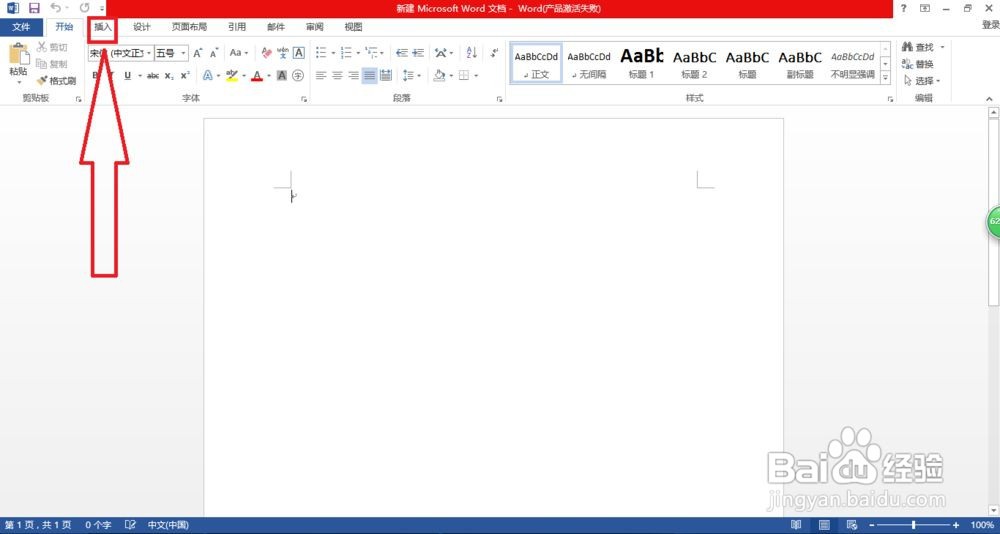Open the Select (选择) dropdown

(x=922, y=81)
